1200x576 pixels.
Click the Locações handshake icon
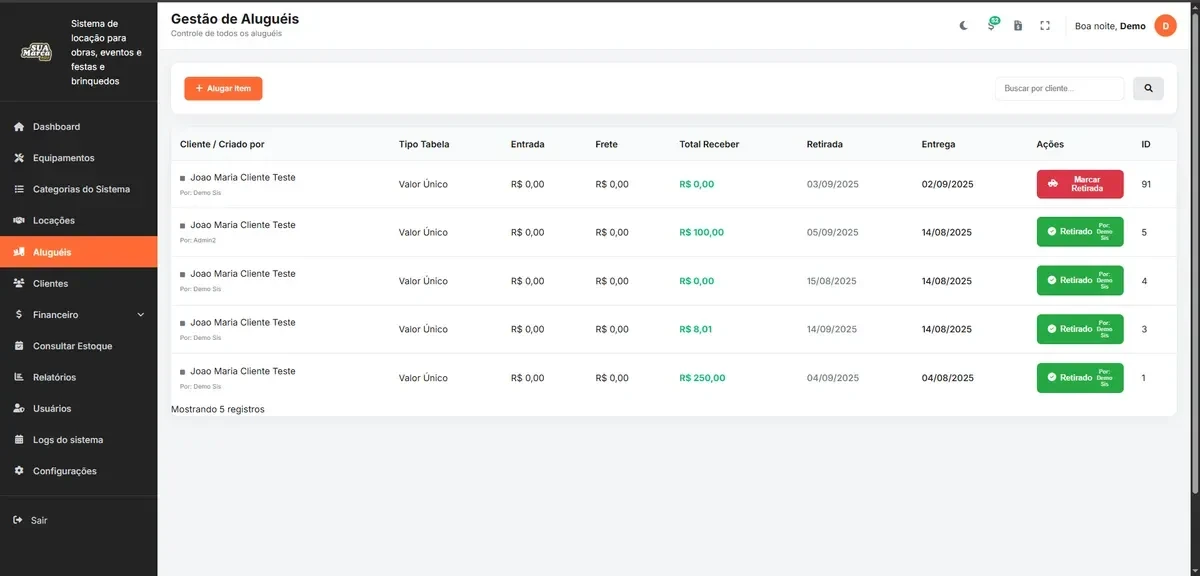tap(19, 220)
